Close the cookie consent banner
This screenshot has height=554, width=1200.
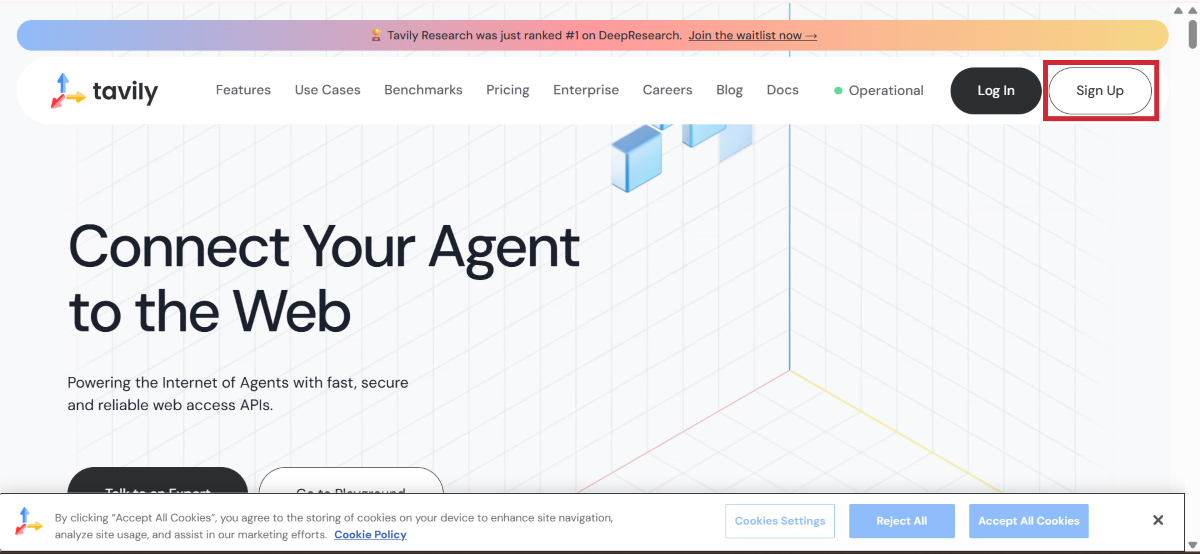1157,520
